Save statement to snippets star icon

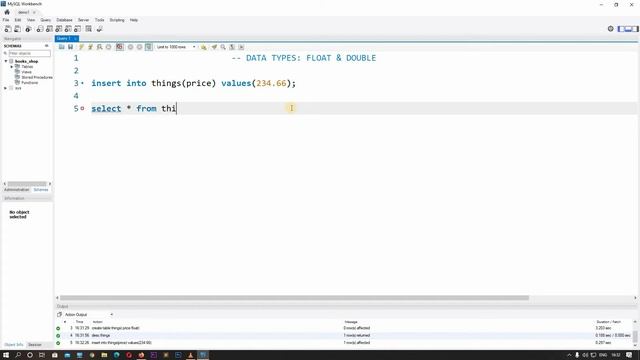pos(204,47)
